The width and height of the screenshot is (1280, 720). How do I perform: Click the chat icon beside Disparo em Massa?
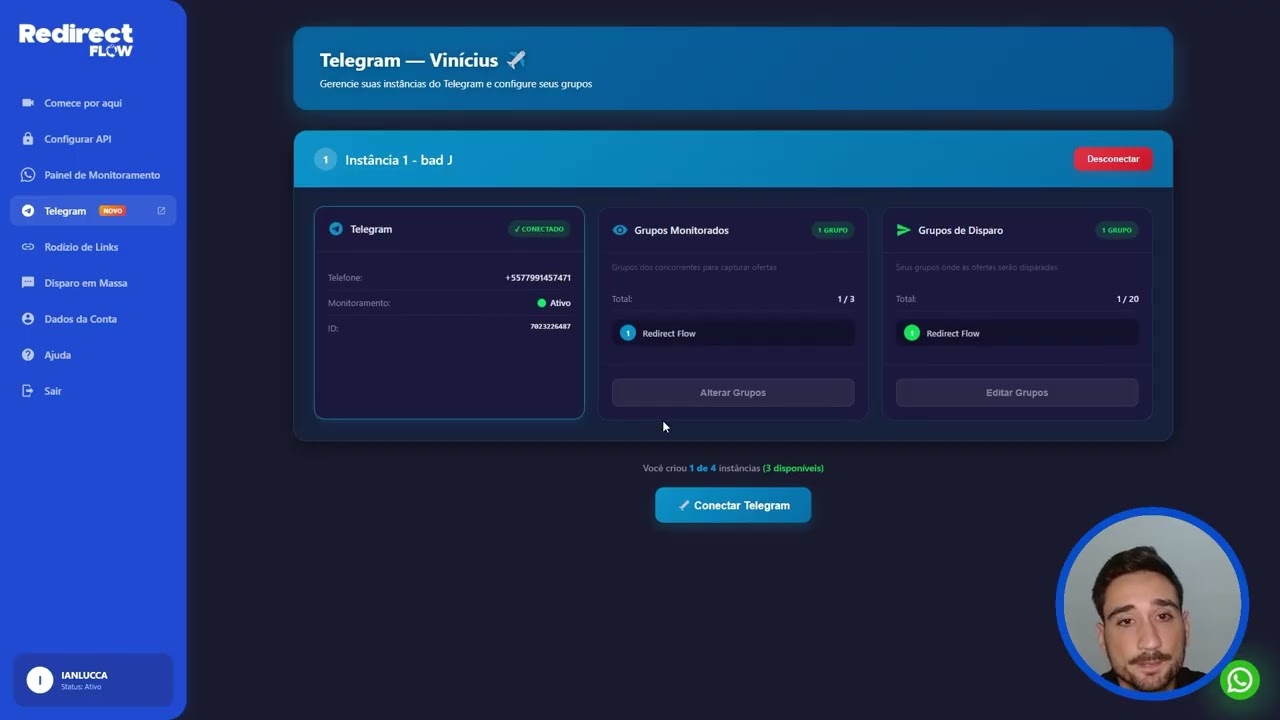click(x=28, y=283)
